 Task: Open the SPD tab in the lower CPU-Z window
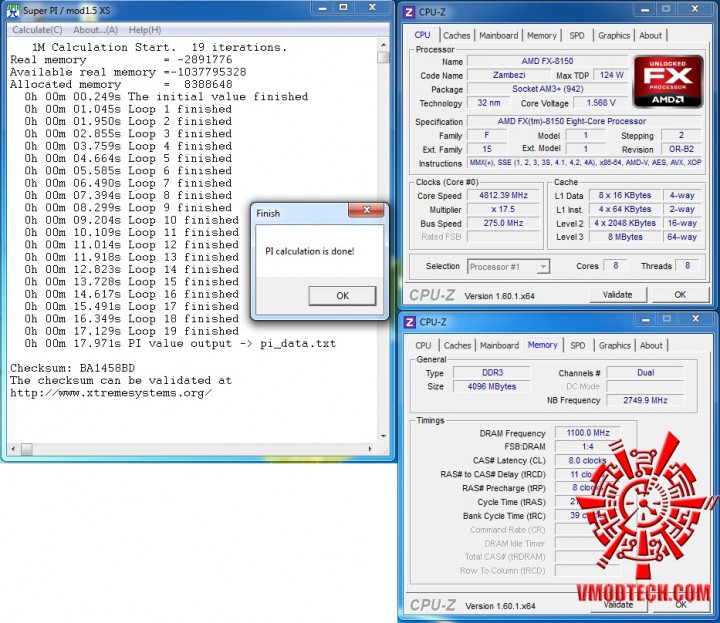tap(577, 345)
